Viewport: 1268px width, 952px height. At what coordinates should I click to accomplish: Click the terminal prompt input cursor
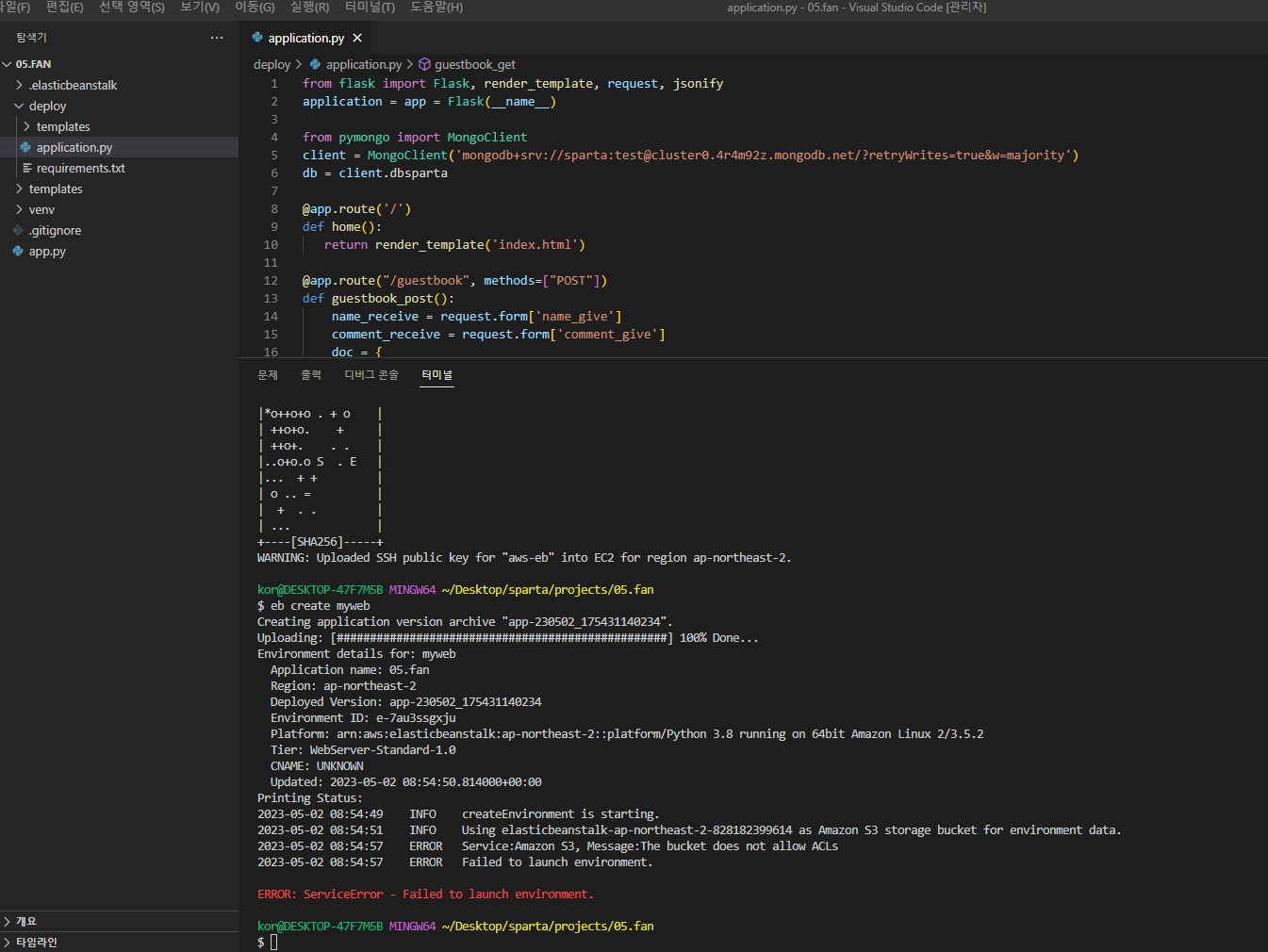[274, 943]
